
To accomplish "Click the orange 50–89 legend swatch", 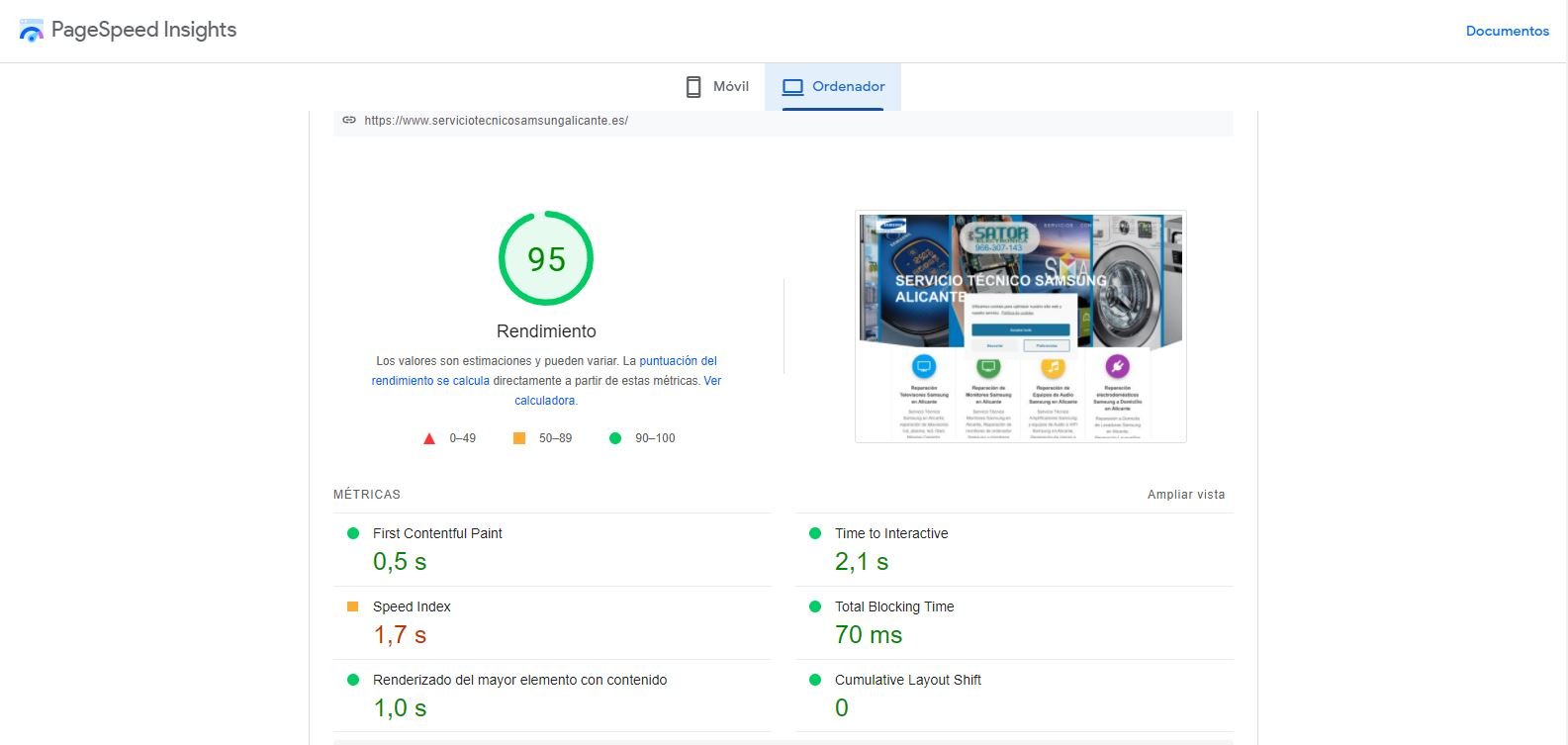I will point(519,438).
